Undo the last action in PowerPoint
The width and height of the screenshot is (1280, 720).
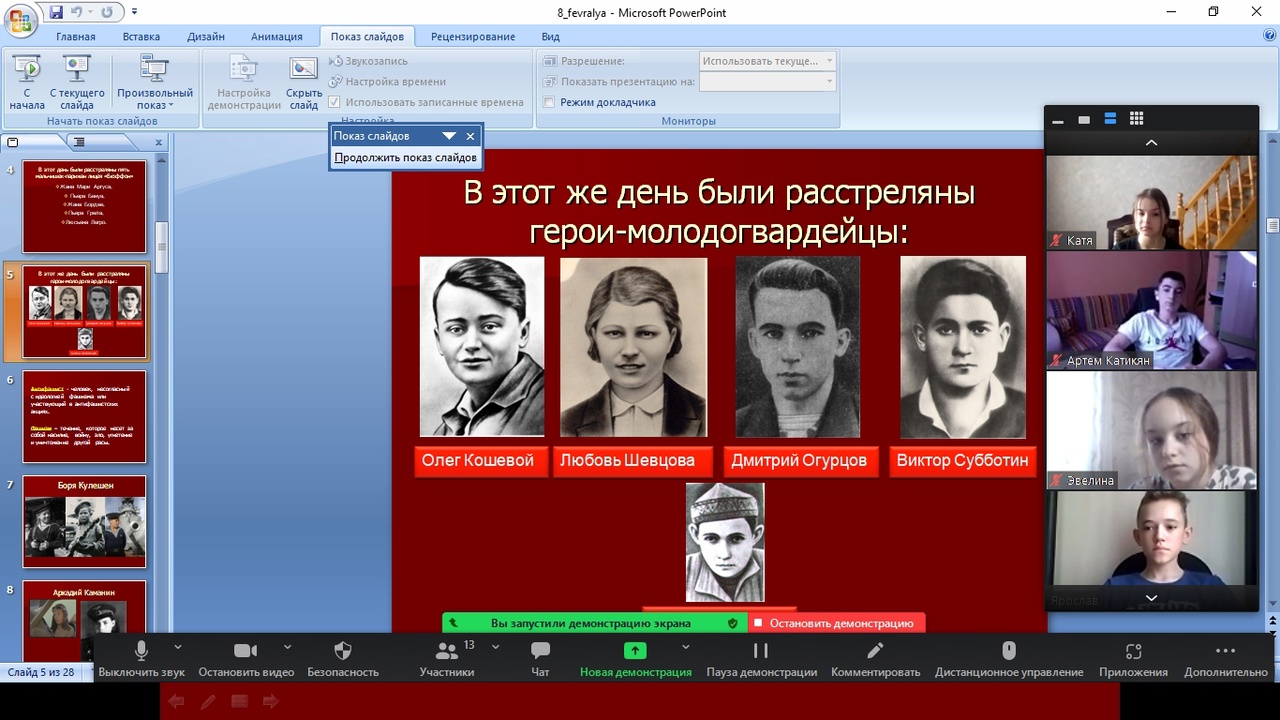click(77, 13)
